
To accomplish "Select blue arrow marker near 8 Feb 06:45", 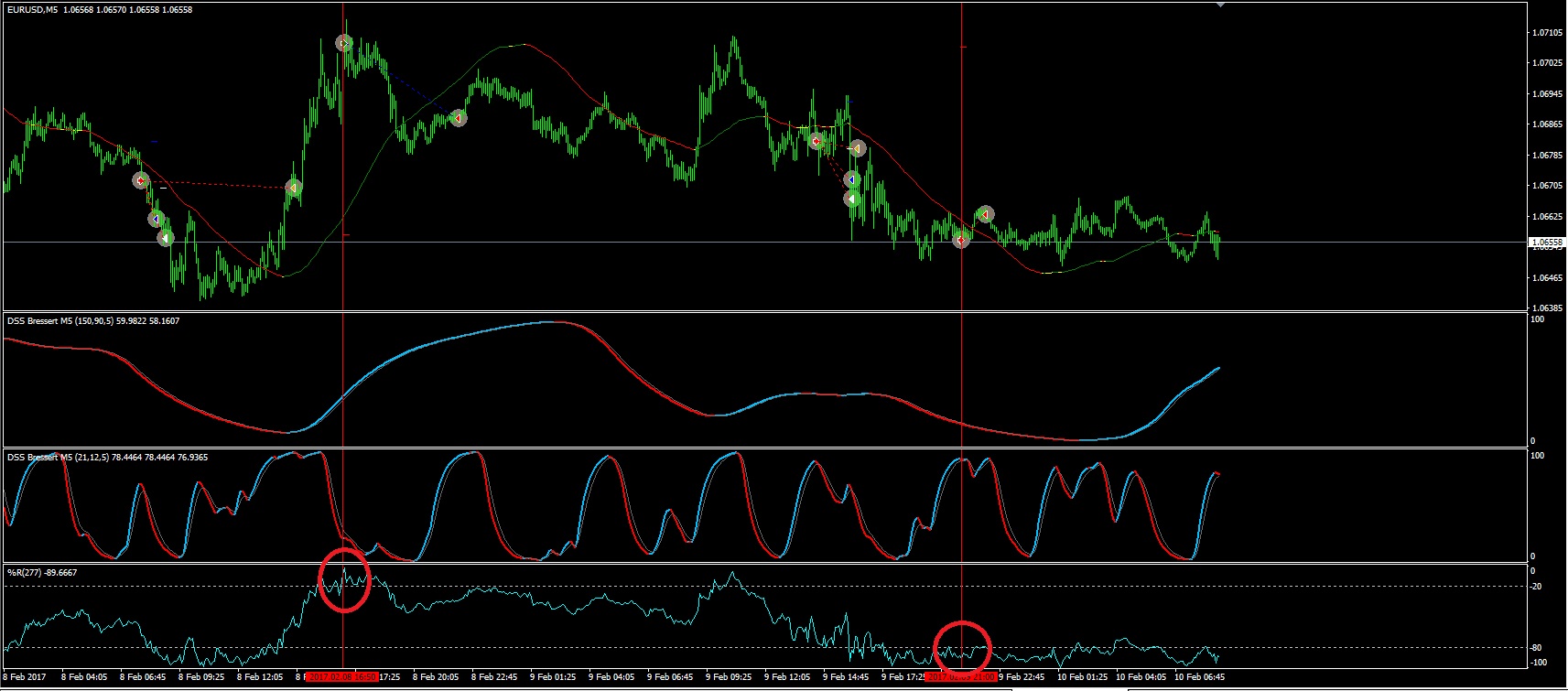I will [157, 219].
